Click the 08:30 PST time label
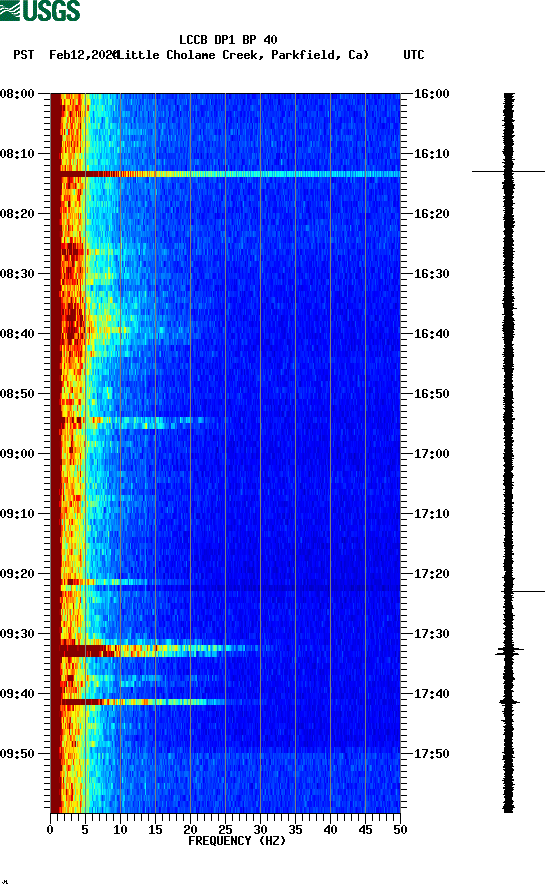 [18, 273]
